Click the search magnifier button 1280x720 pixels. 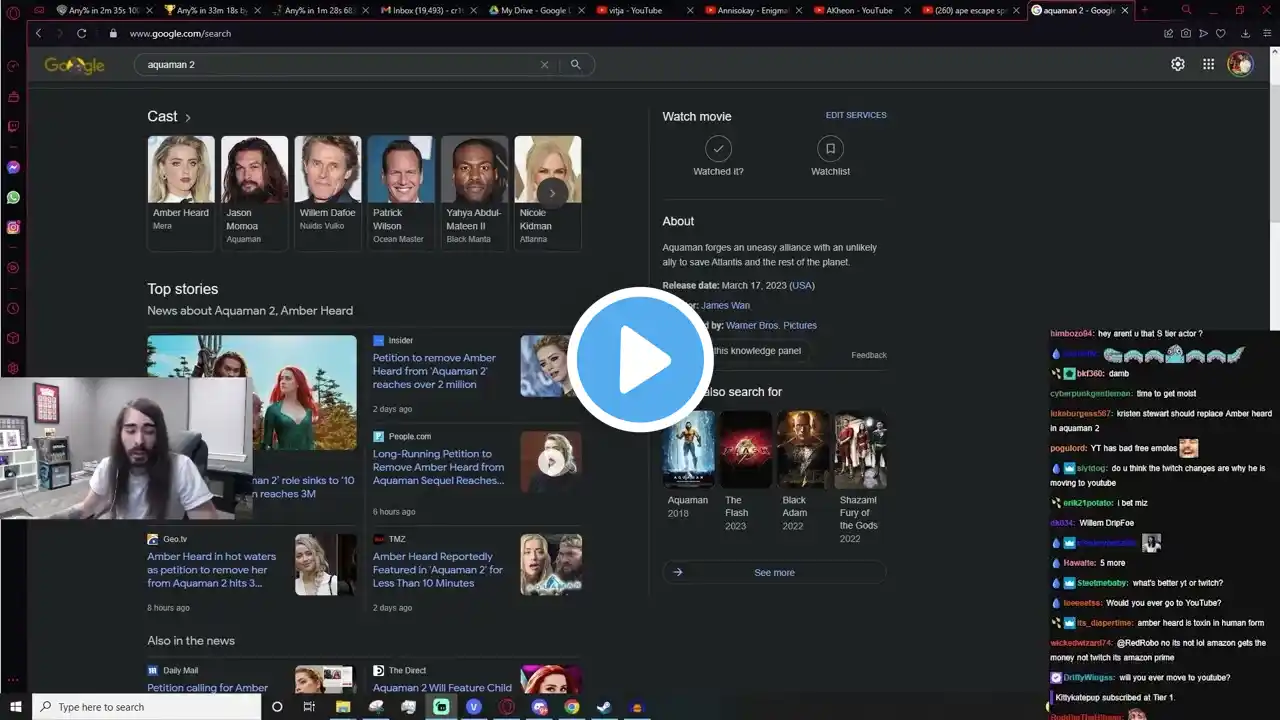click(x=575, y=64)
